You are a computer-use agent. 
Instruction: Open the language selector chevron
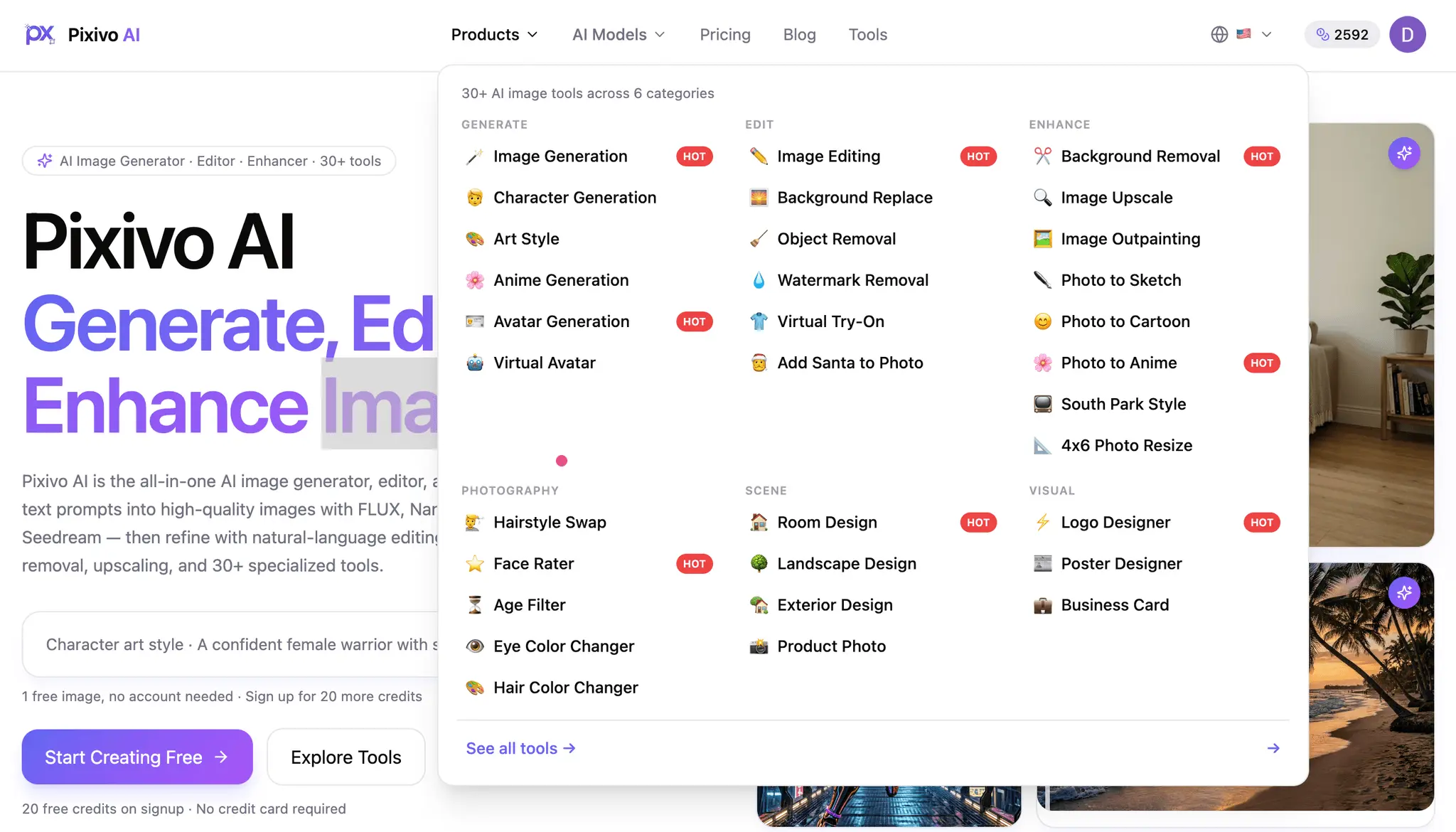point(1266,34)
